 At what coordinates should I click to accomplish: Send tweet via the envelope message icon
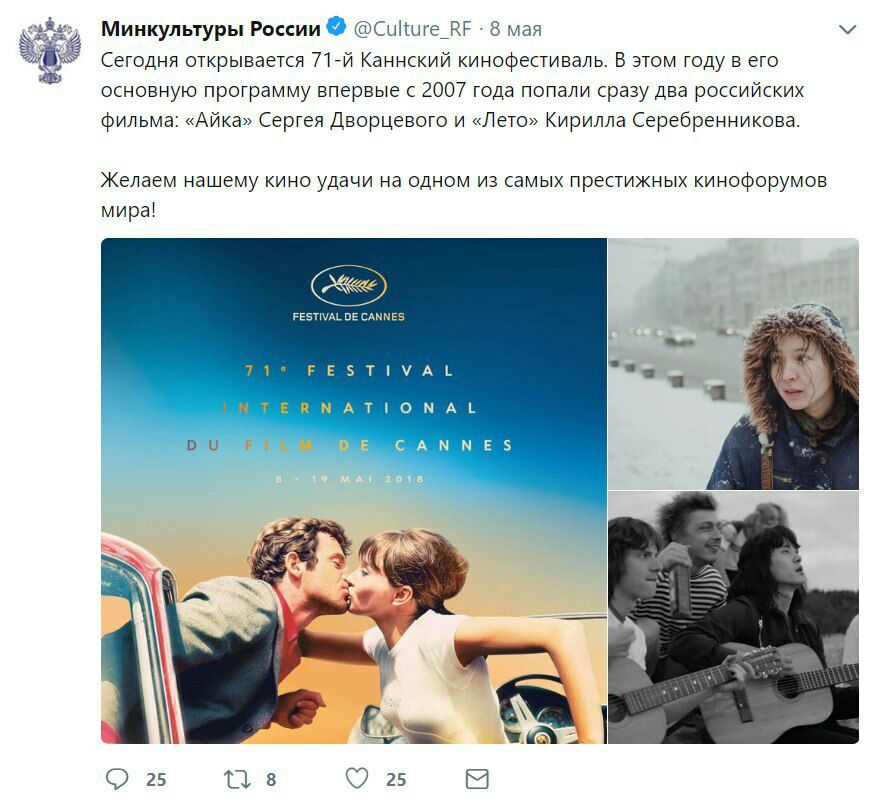pos(477,779)
